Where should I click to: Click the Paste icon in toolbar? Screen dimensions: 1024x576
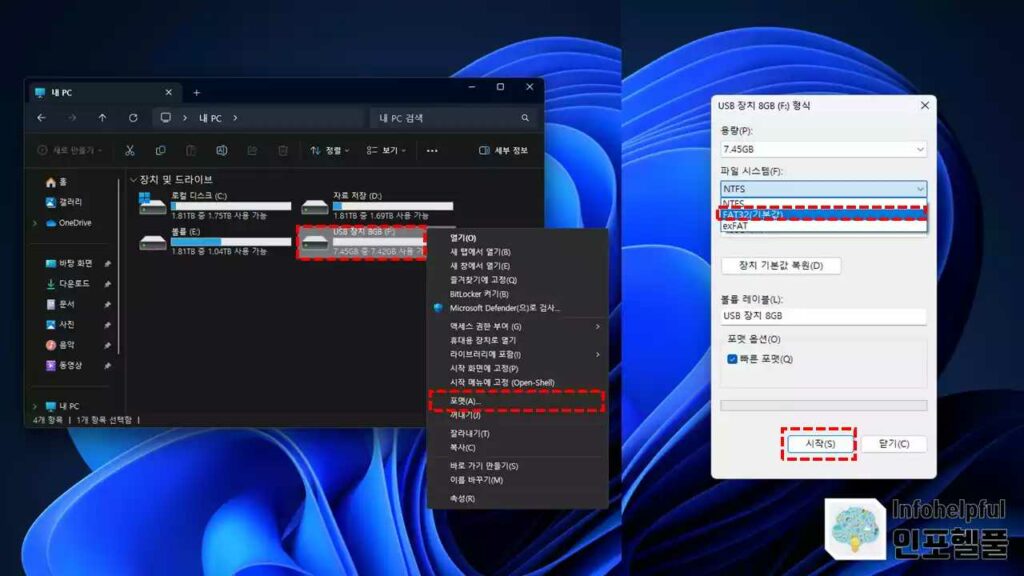click(191, 151)
